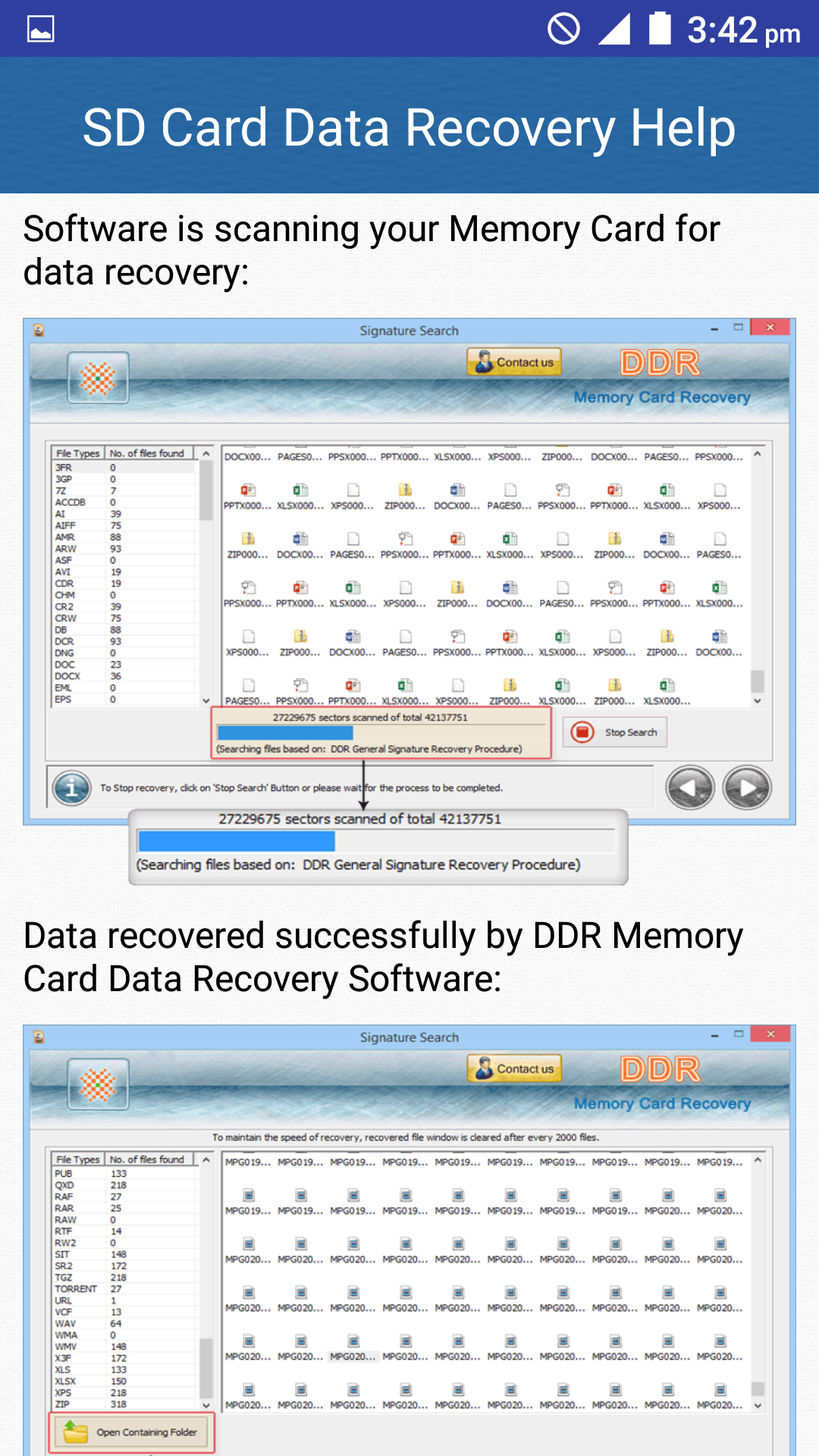Click scroll-down arrow of second file grid

(x=757, y=1405)
